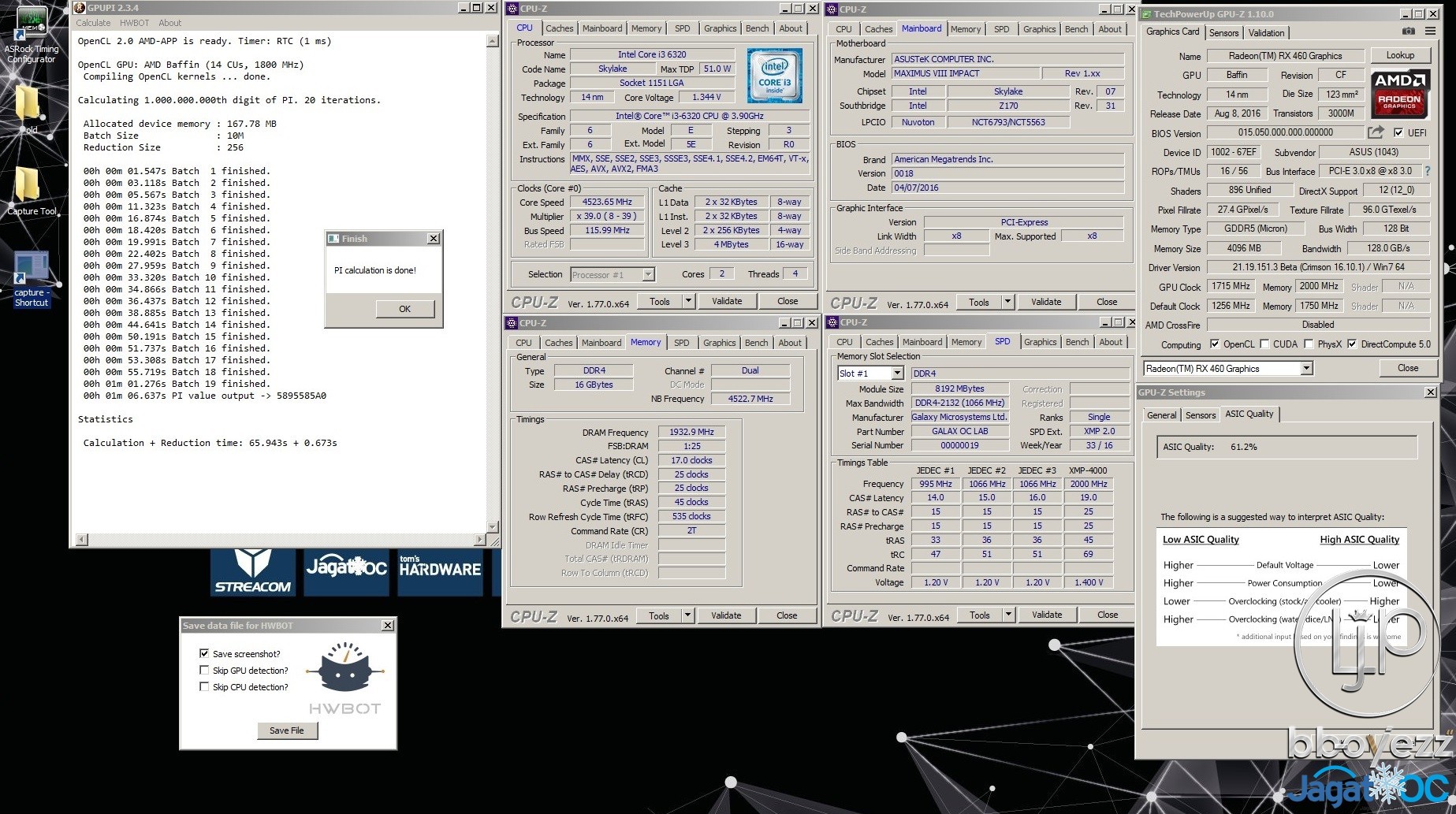Toggle the 'Save screenshot?' checkbox
1456x814 pixels.
pos(204,653)
